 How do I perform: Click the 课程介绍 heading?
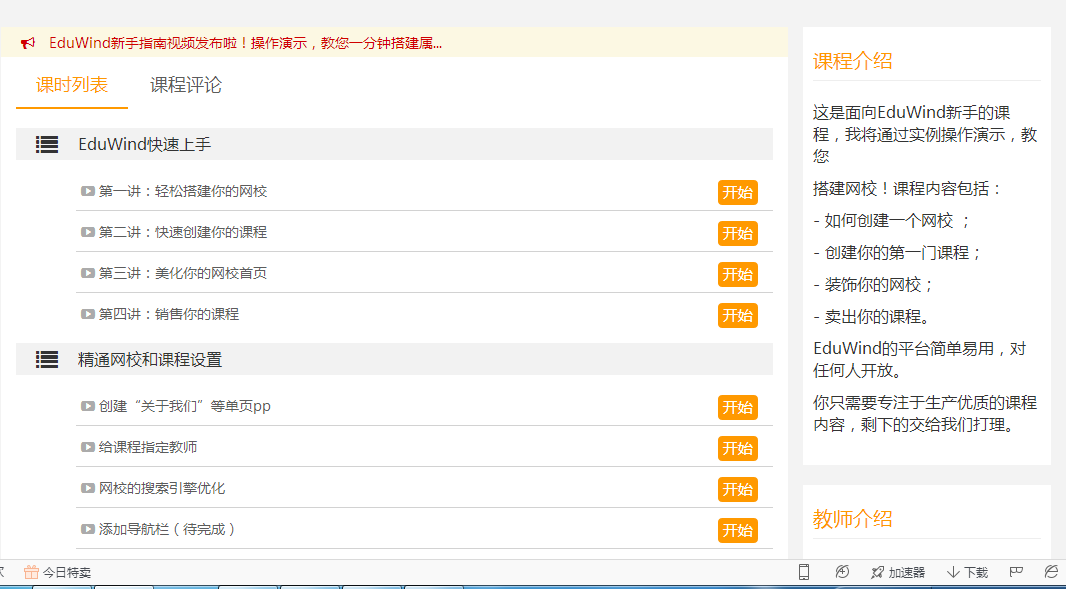(853, 61)
